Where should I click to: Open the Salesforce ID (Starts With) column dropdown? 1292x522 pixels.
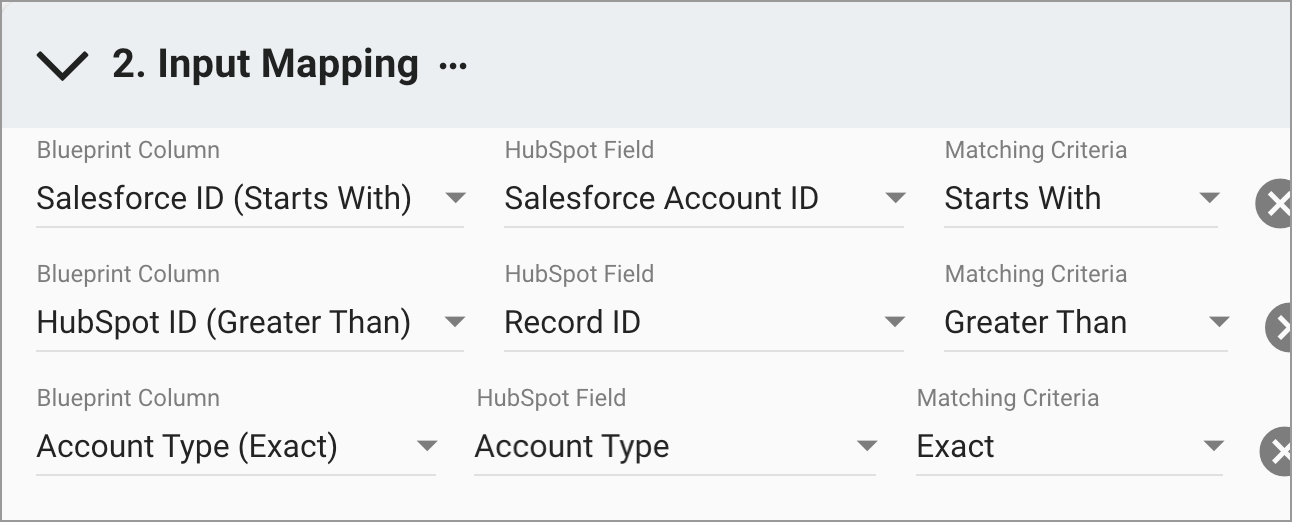pyautogui.click(x=250, y=199)
